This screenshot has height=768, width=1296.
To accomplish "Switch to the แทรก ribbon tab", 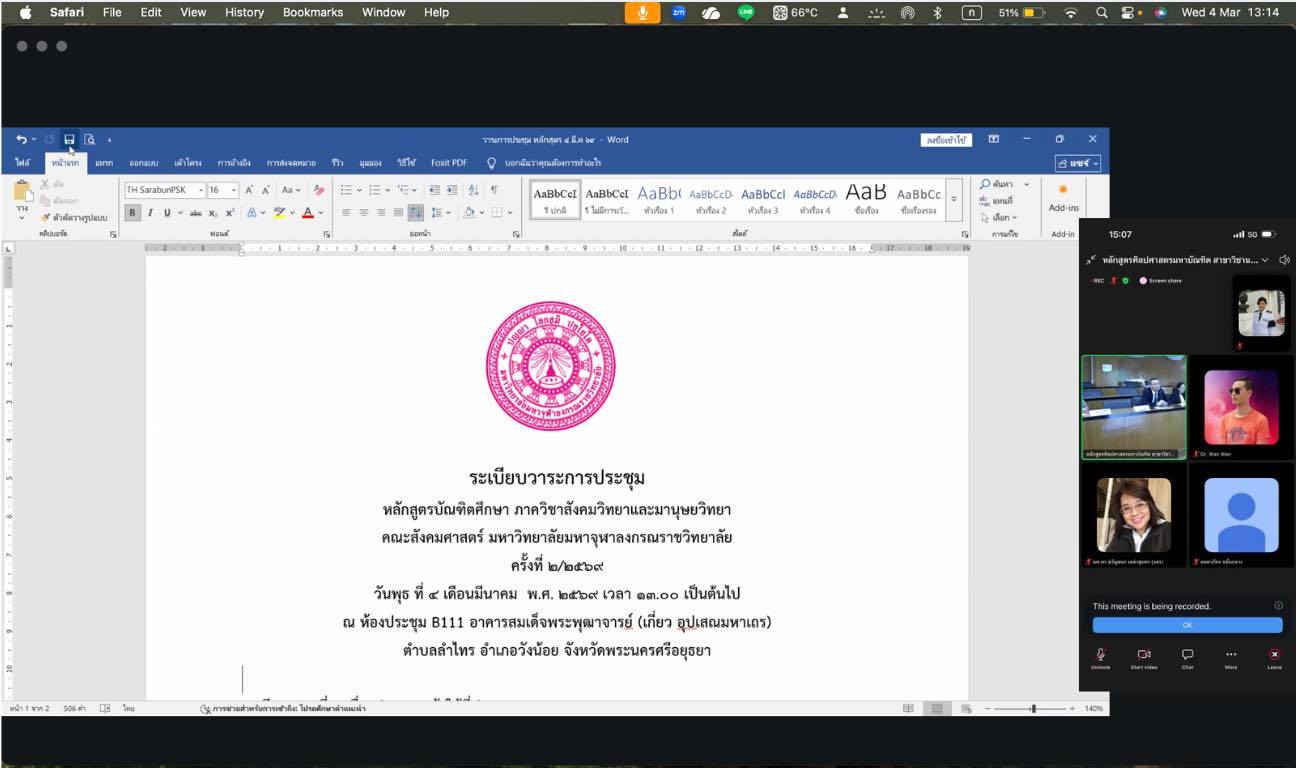I will coord(104,162).
